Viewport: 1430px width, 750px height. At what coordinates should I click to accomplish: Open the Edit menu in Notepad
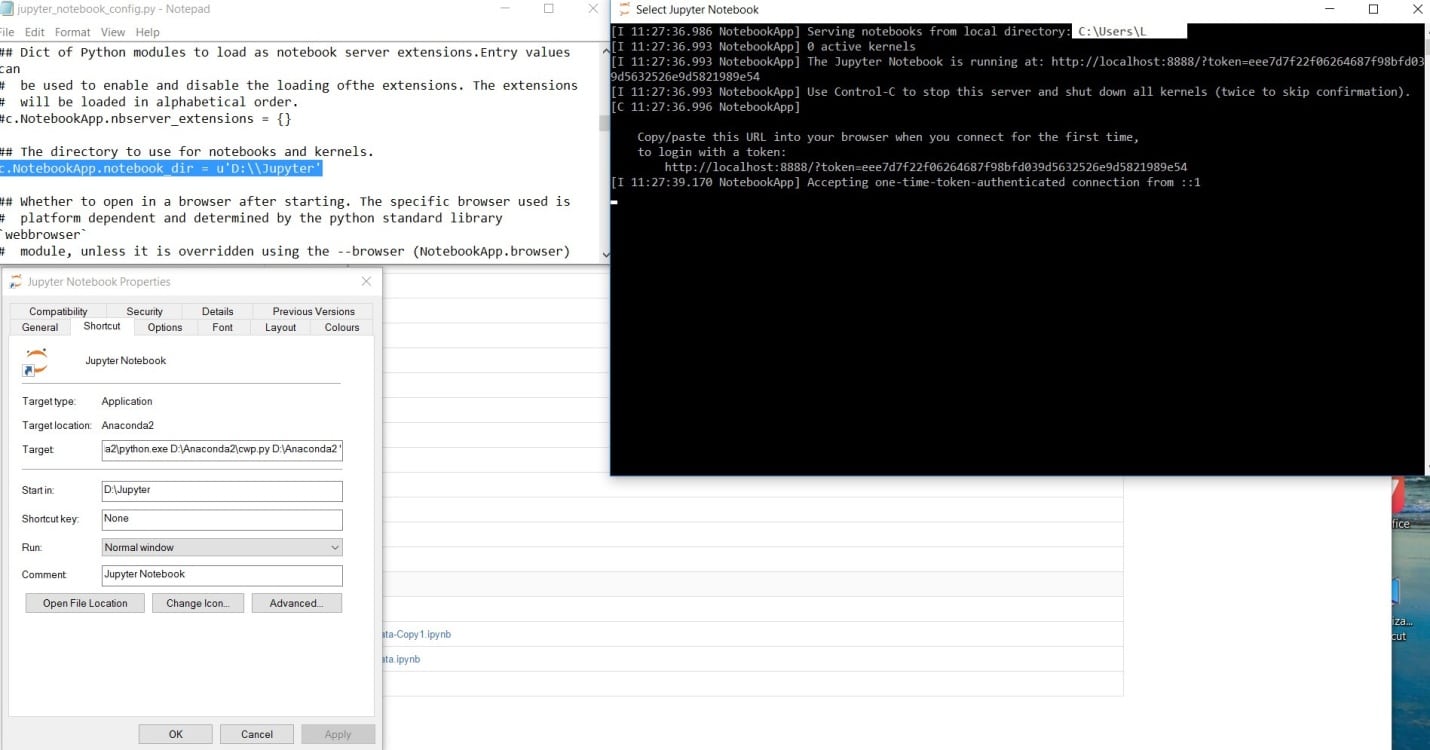[x=33, y=32]
